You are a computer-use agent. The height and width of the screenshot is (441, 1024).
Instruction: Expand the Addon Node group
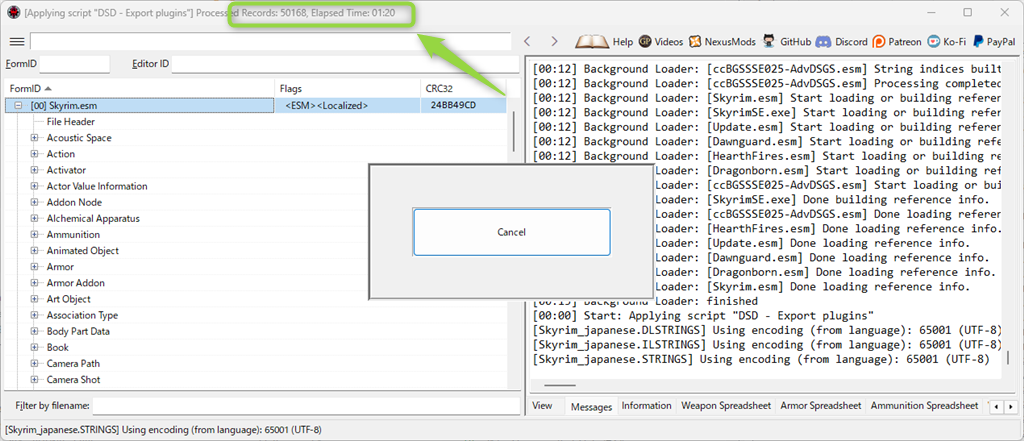35,203
